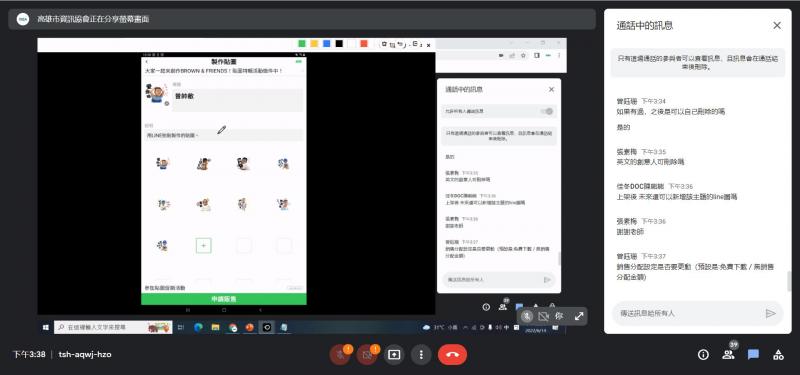The height and width of the screenshot is (375, 800).
Task: Click send message arrow in chat panel
Action: point(770,313)
